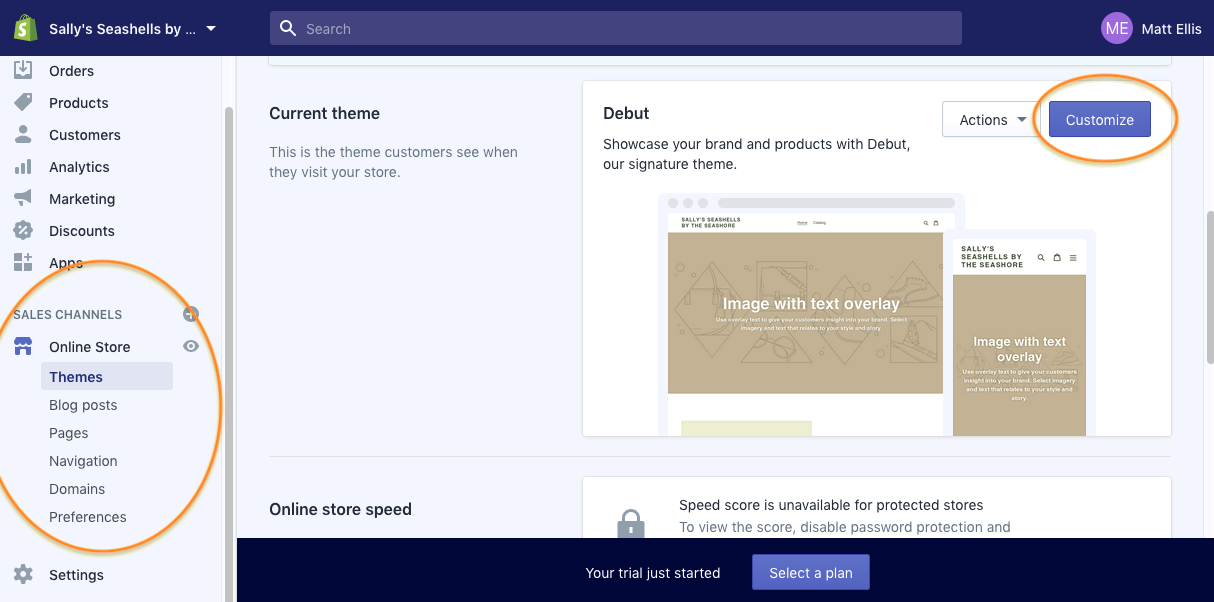Open the Orders icon in sidebar
This screenshot has width=1214, height=602.
(23, 71)
